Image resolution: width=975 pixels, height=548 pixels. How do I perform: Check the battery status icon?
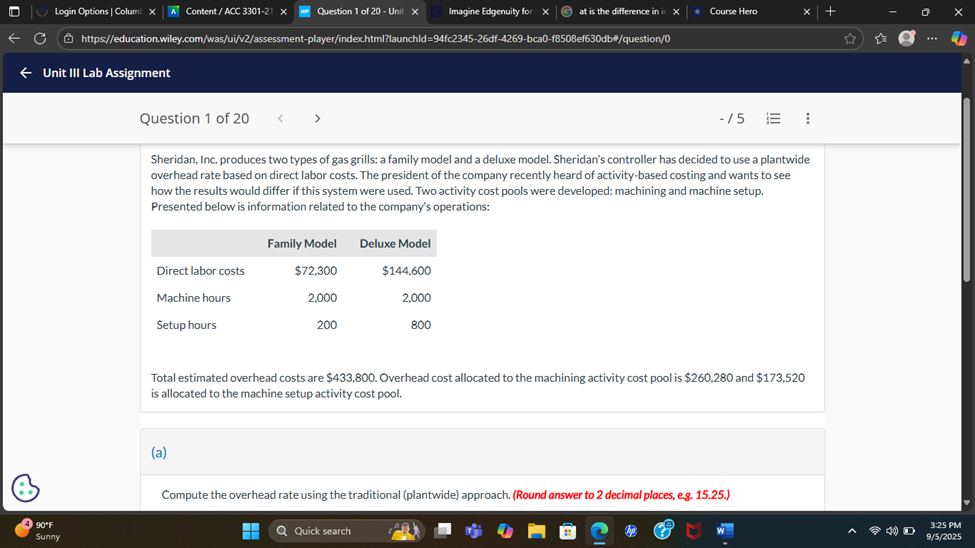tap(909, 531)
